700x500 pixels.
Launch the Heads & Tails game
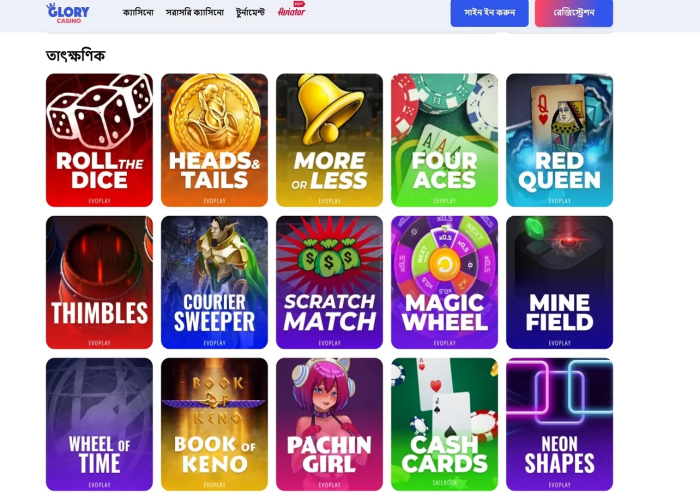(214, 140)
